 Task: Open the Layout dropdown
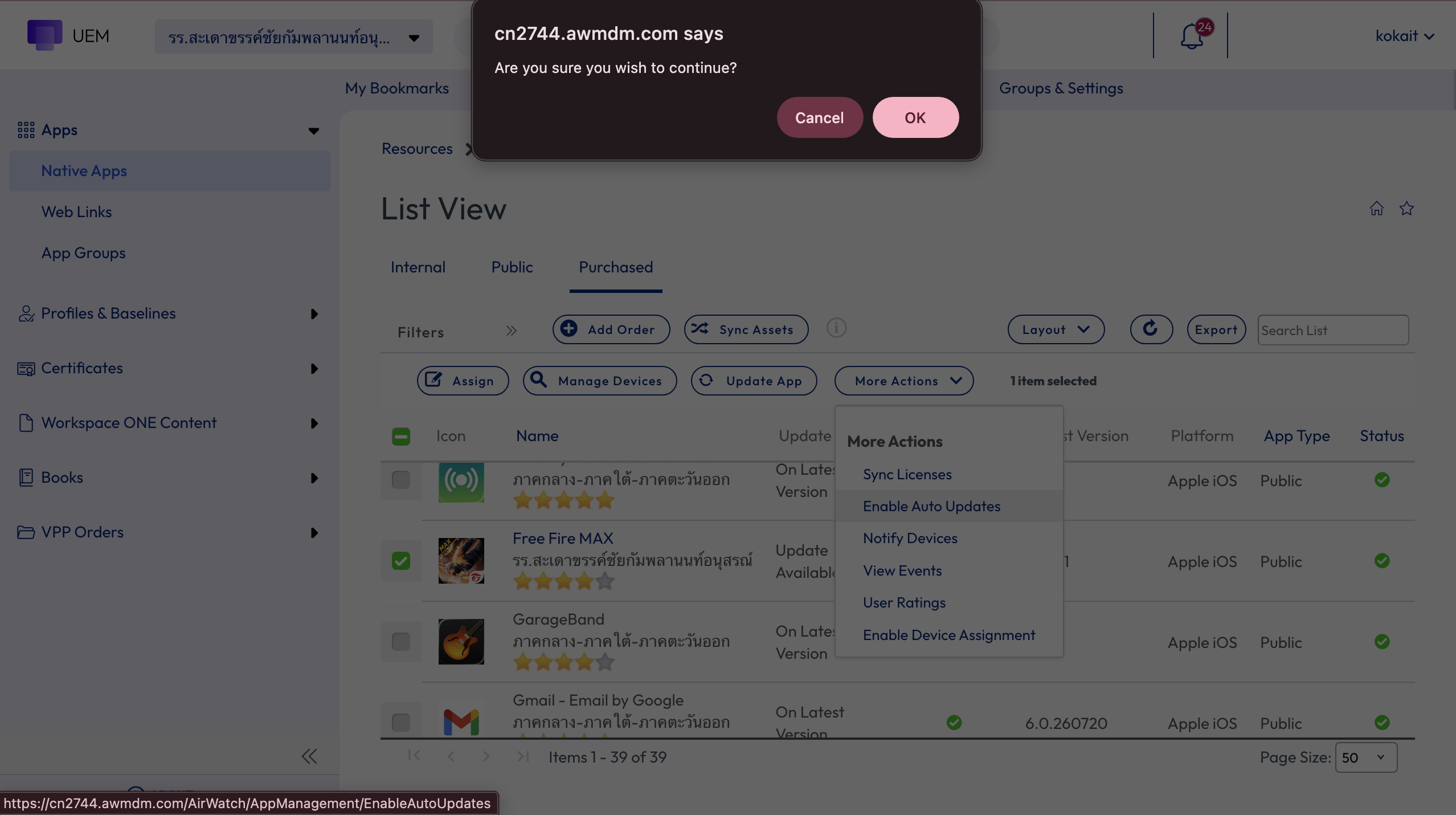[1056, 329]
